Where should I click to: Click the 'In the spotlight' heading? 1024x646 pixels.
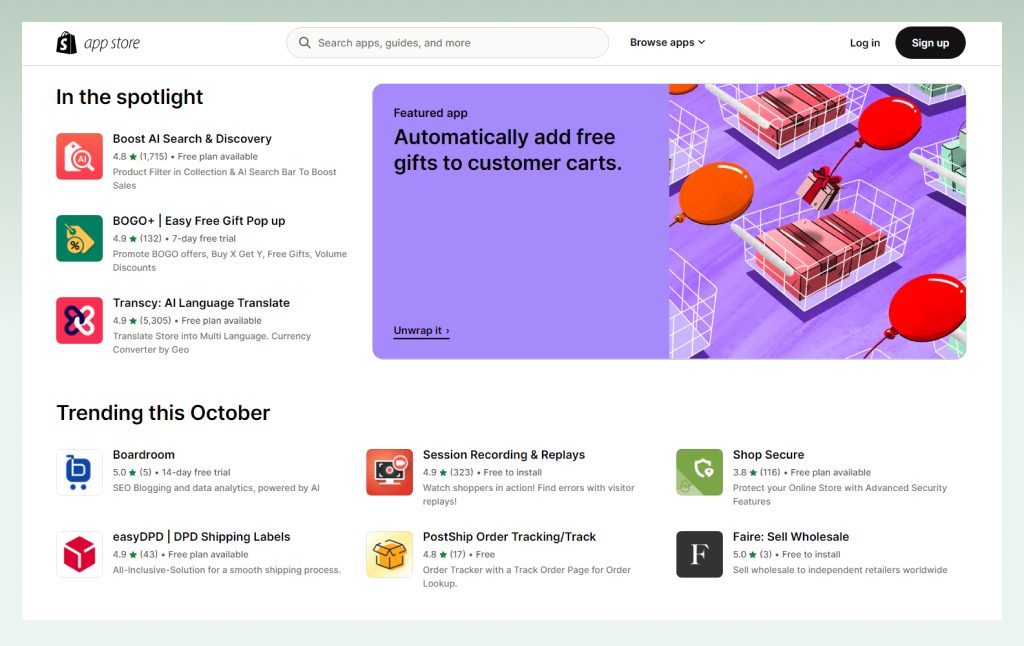pyautogui.click(x=129, y=97)
